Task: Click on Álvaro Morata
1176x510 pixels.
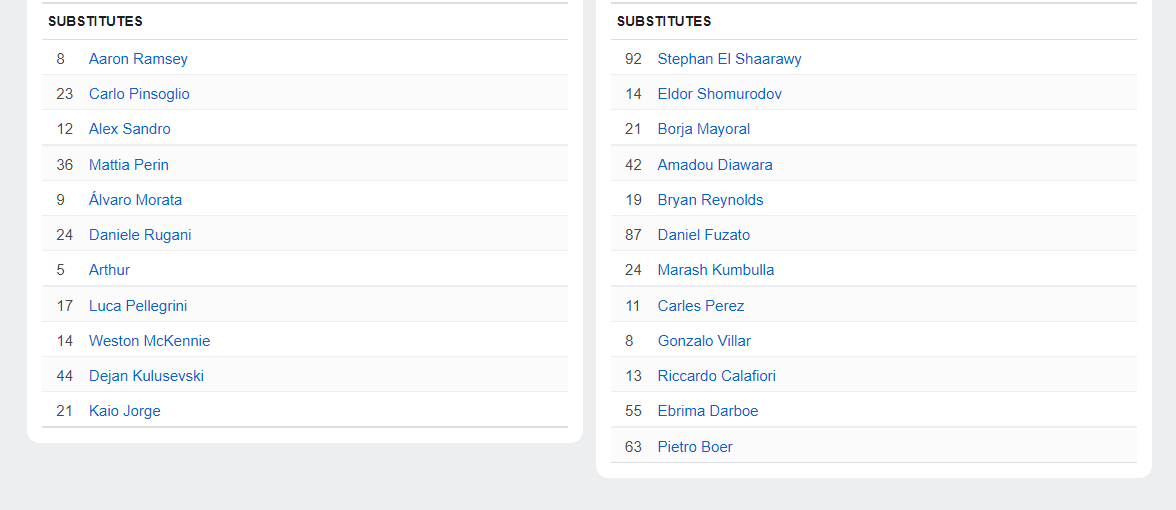Action: pos(135,200)
